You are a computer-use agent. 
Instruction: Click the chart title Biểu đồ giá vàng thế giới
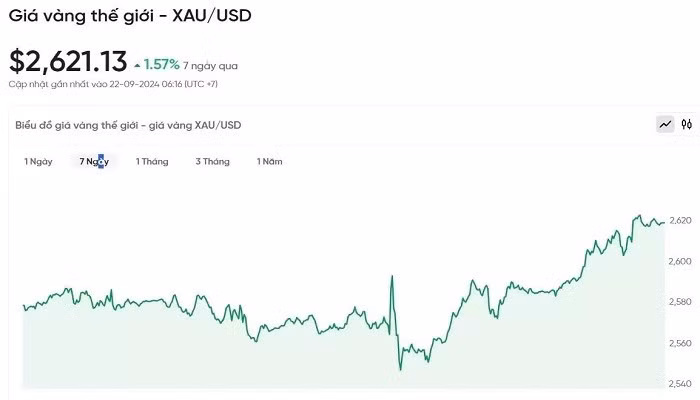[128, 125]
